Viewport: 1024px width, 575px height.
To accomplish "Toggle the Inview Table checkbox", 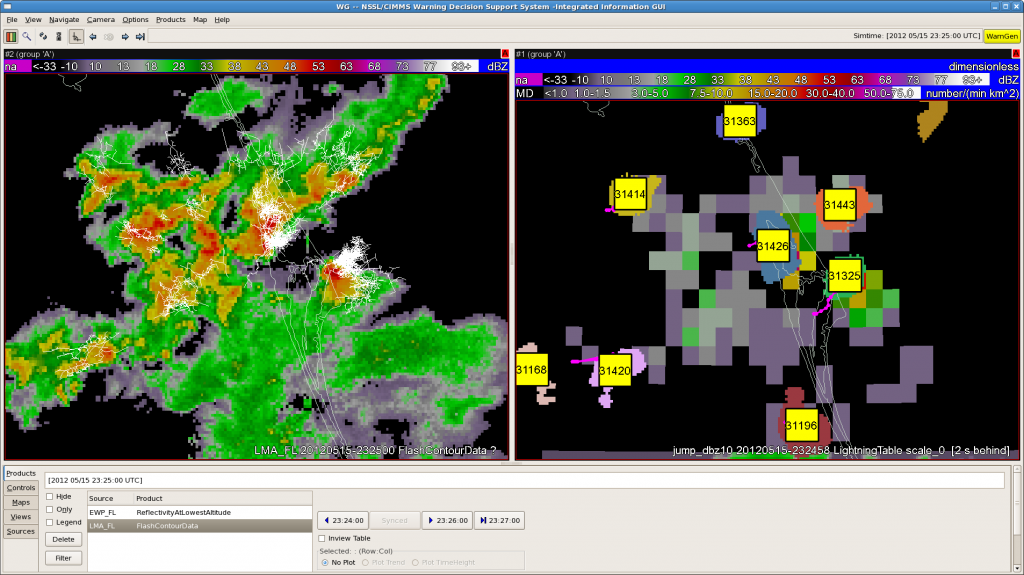I will point(322,538).
